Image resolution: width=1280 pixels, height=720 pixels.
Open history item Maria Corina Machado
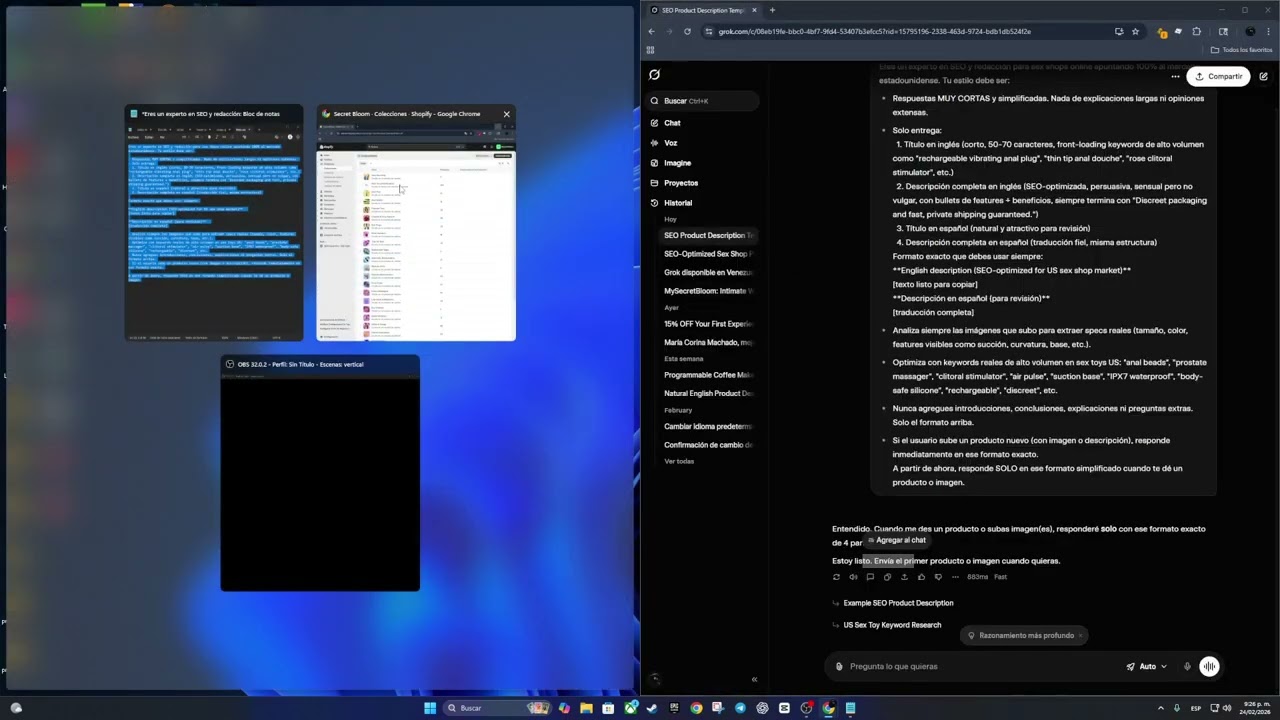[708, 342]
